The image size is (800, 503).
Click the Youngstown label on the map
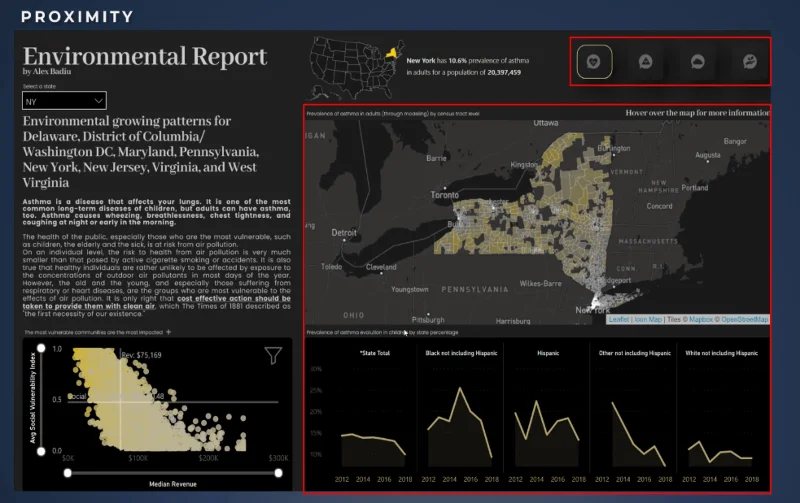tap(410, 289)
